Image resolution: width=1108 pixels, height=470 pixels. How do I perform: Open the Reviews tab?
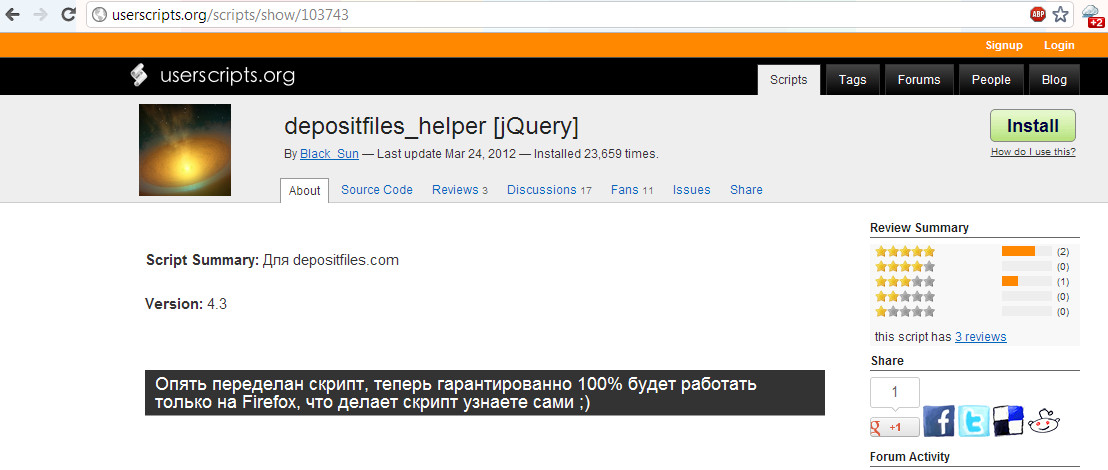tap(460, 189)
